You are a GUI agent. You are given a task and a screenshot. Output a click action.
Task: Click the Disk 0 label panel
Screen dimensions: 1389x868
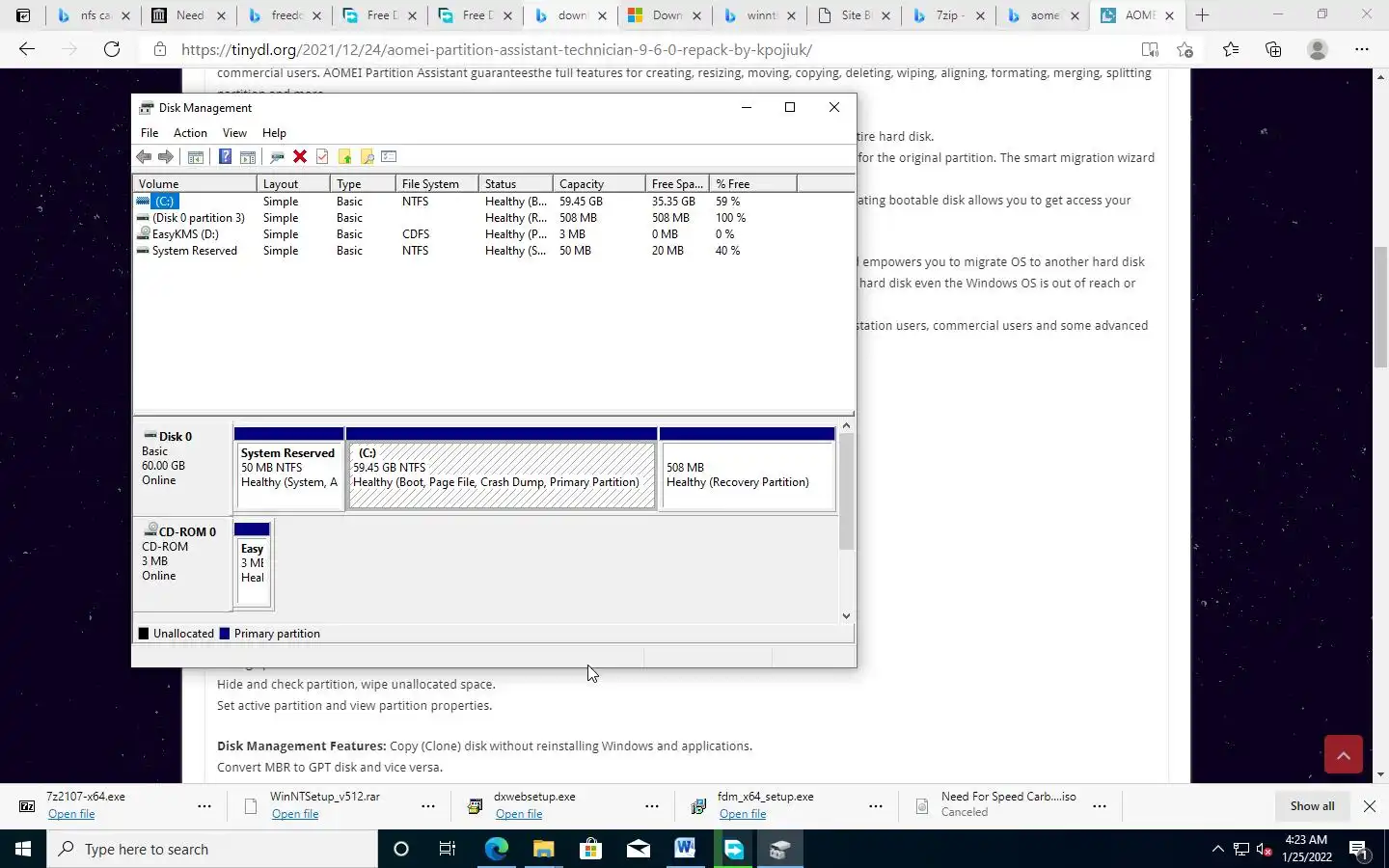click(182, 469)
